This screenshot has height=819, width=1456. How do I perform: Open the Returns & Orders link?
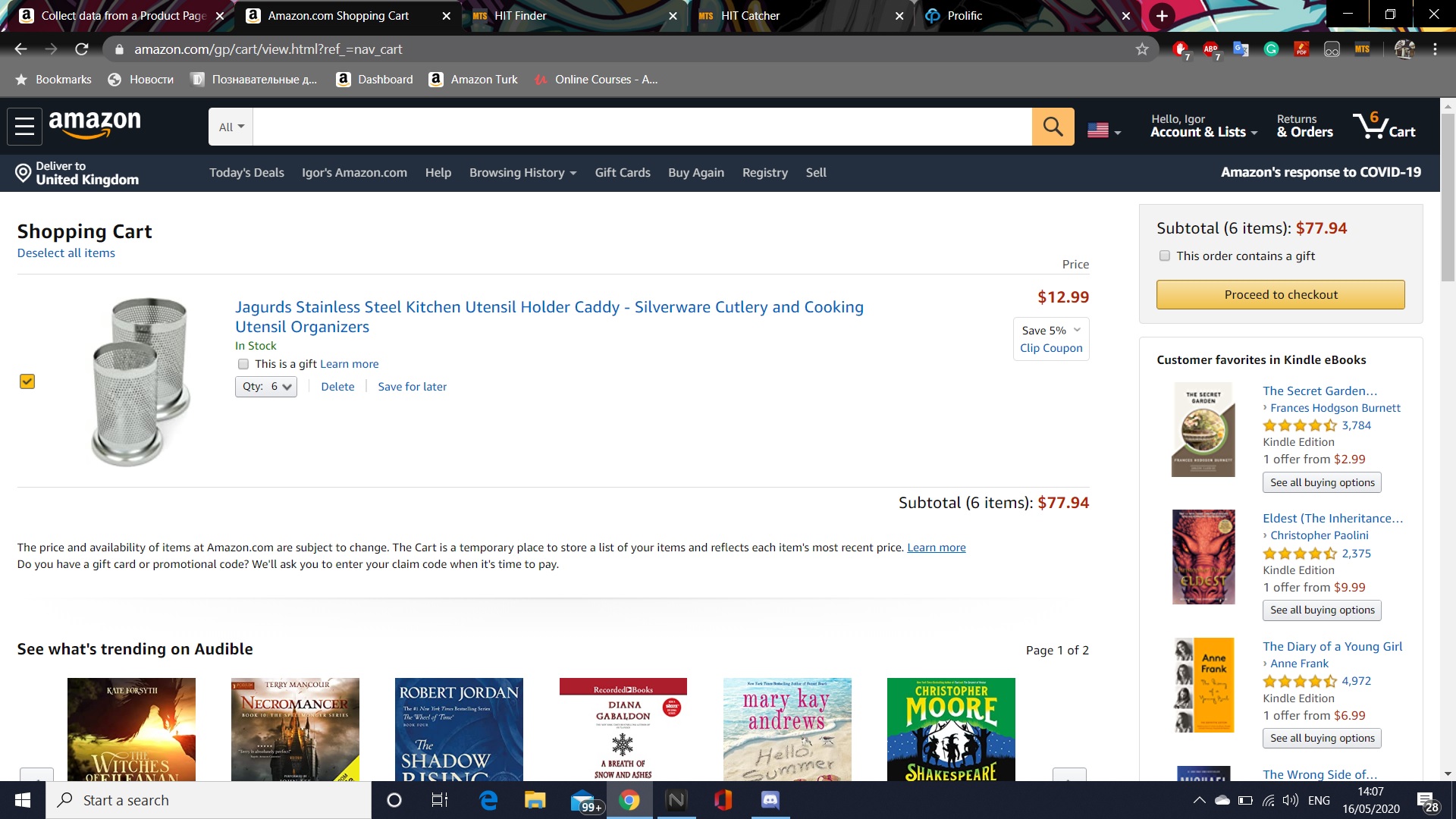coord(1304,126)
